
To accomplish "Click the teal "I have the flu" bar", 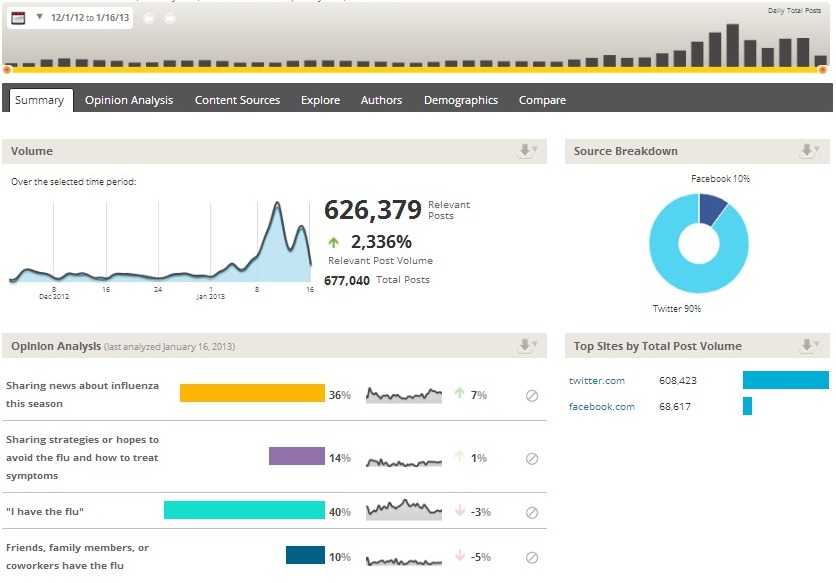I will coord(244,511).
